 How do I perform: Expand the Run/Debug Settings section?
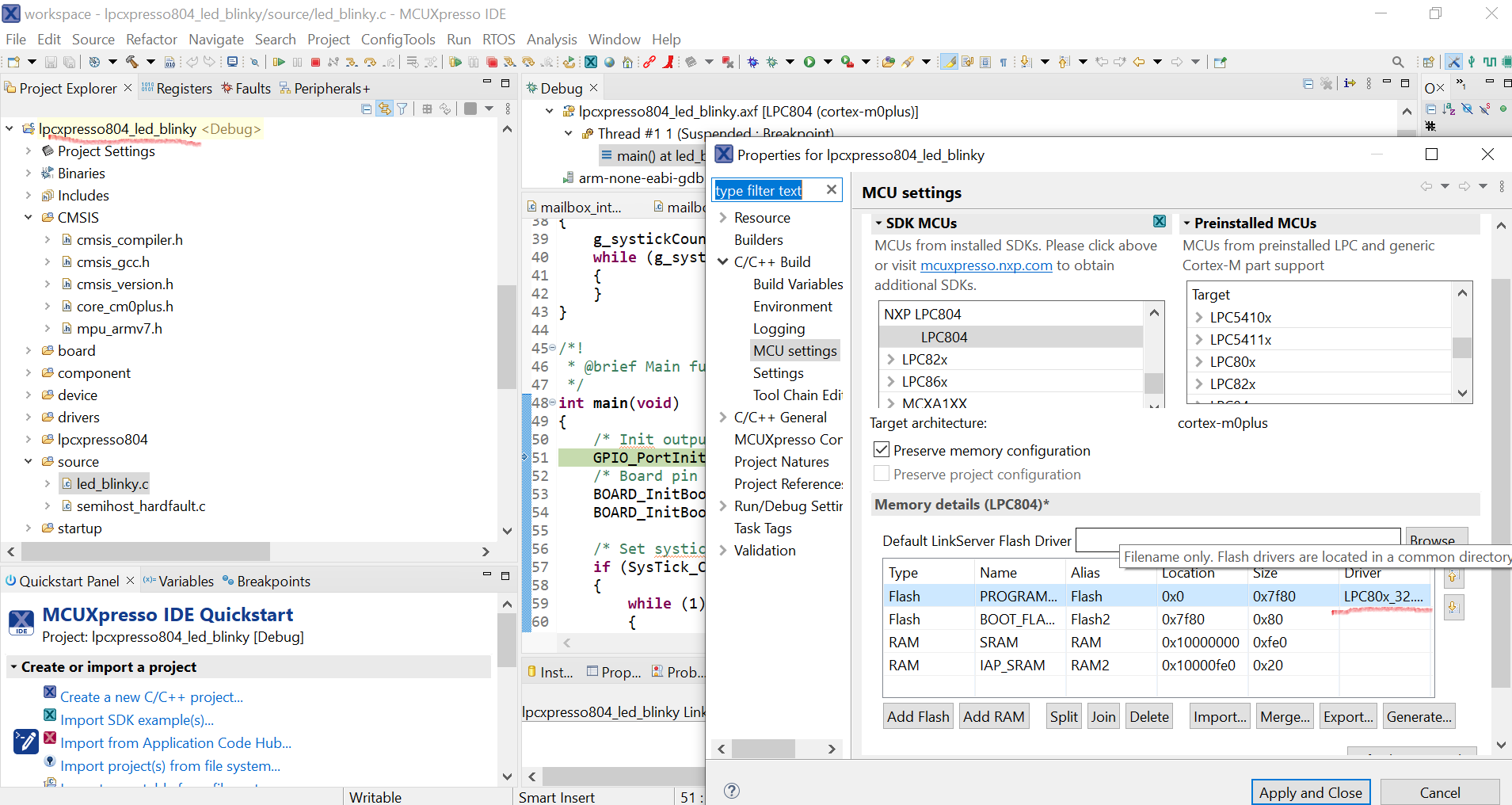[722, 506]
